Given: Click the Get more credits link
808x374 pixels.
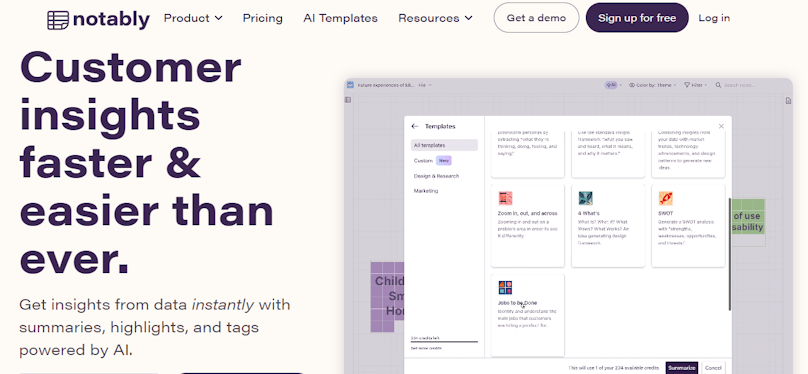Looking at the screenshot, I should pyautogui.click(x=426, y=349).
